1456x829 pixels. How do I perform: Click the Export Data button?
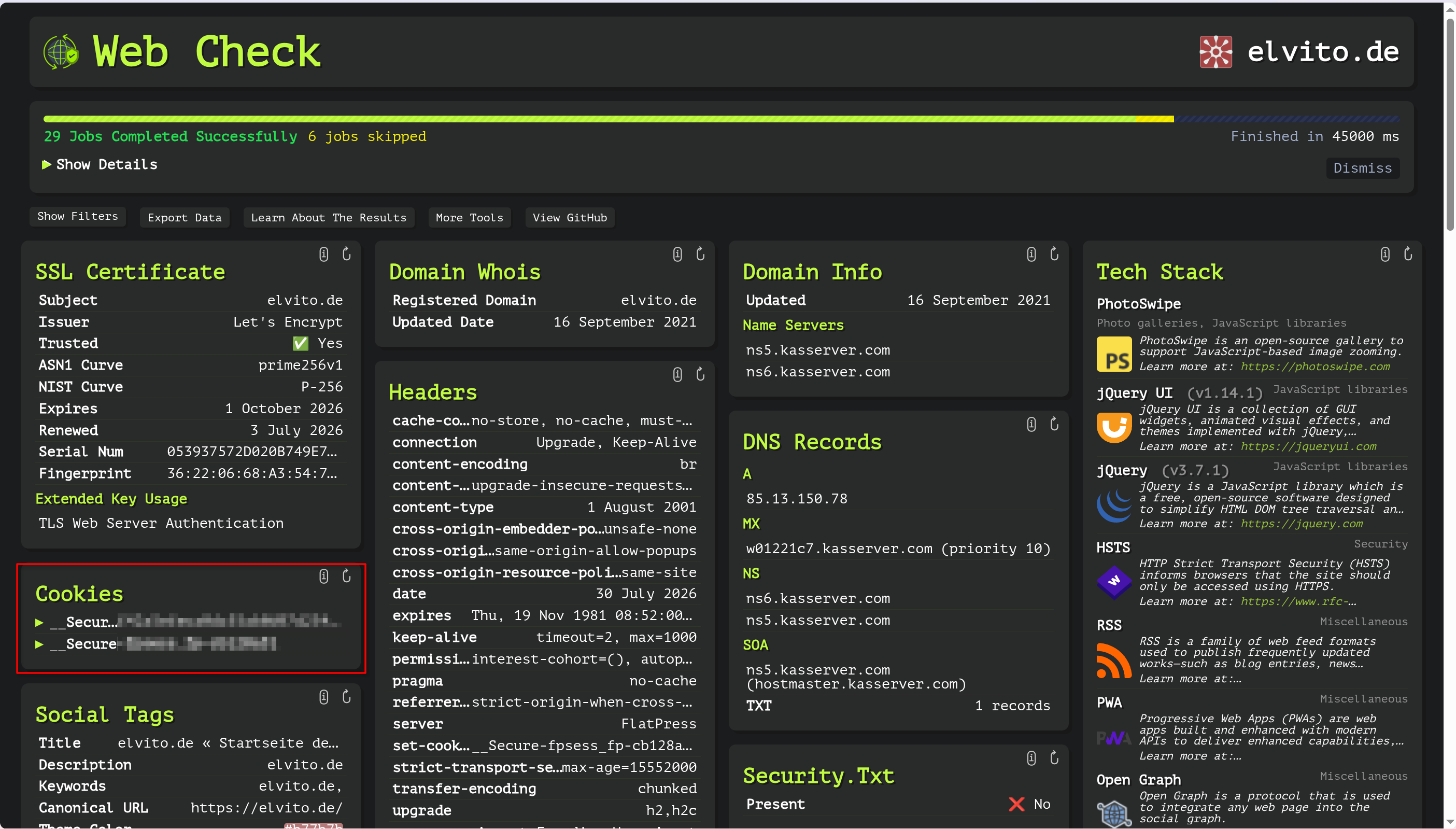(x=185, y=218)
